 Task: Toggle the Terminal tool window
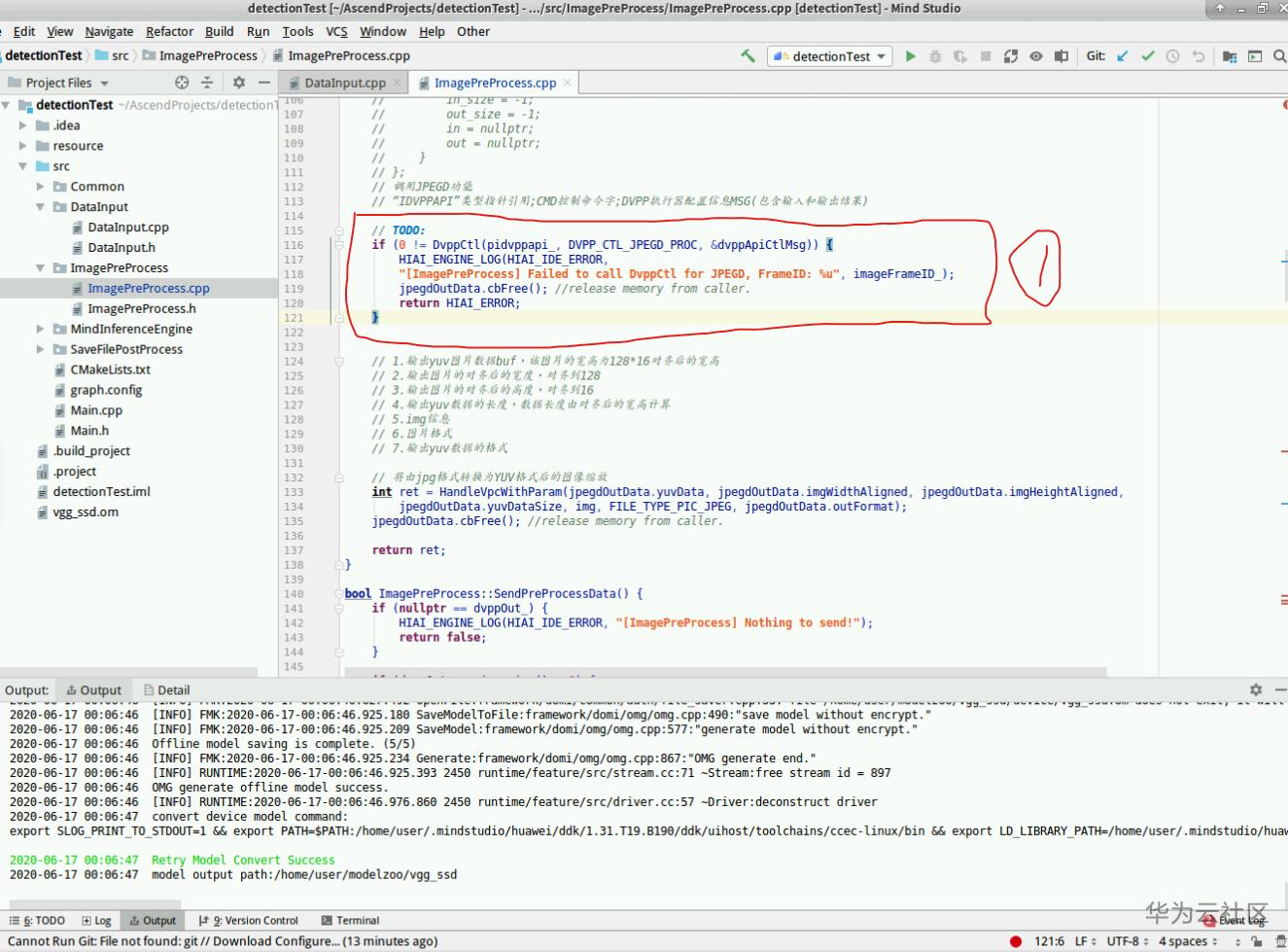(348, 920)
